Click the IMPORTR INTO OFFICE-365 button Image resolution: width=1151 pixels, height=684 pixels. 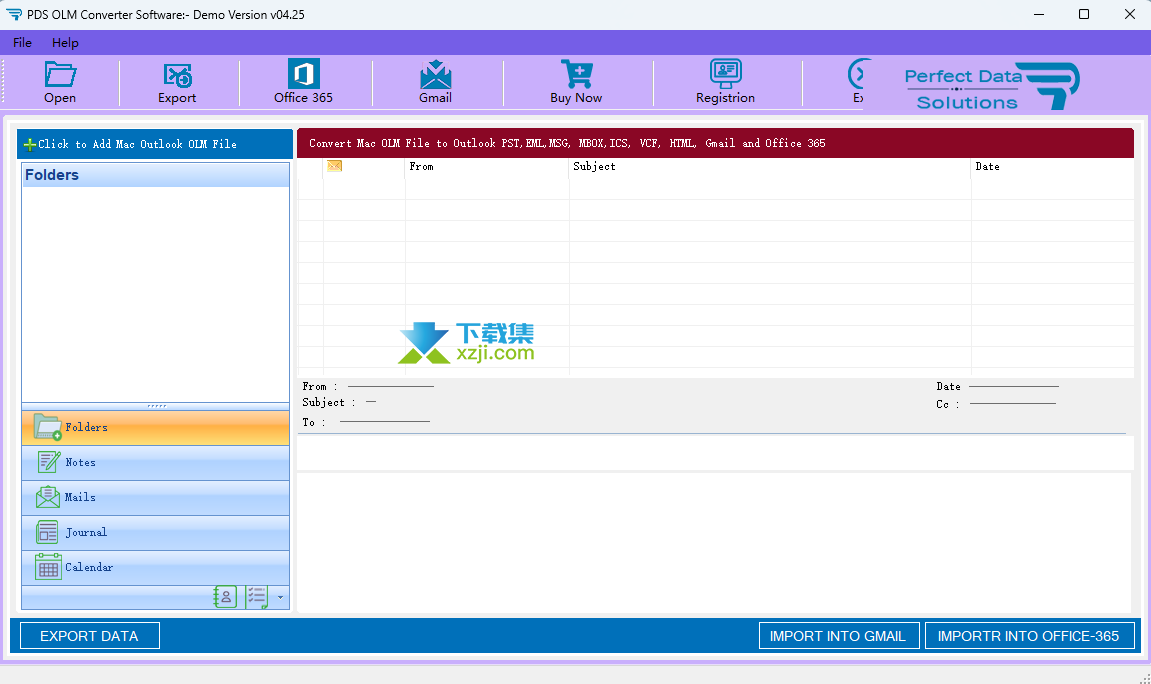pyautogui.click(x=1029, y=636)
